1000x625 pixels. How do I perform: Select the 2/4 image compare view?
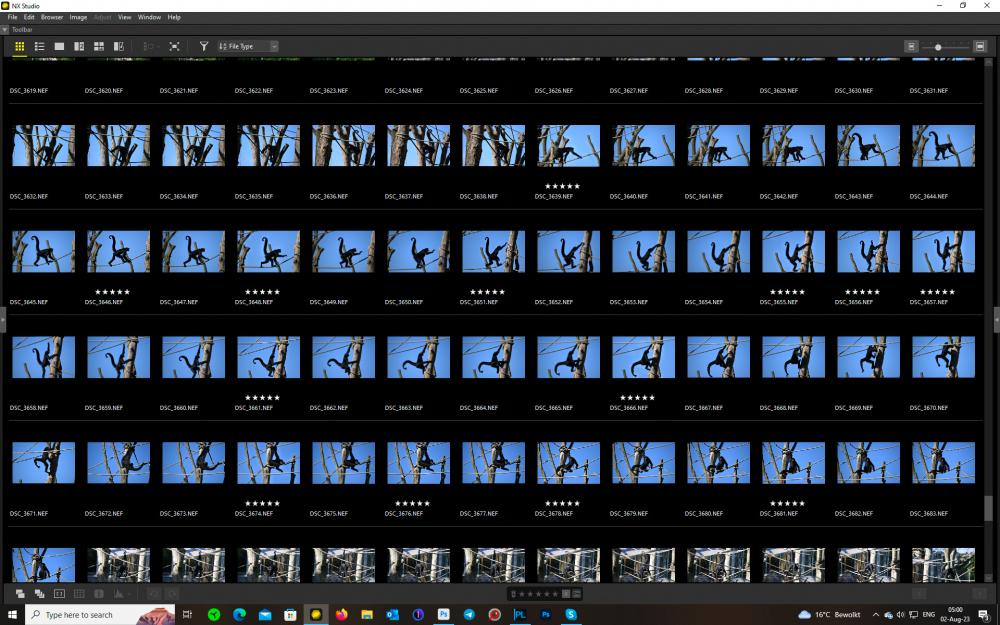(99, 47)
